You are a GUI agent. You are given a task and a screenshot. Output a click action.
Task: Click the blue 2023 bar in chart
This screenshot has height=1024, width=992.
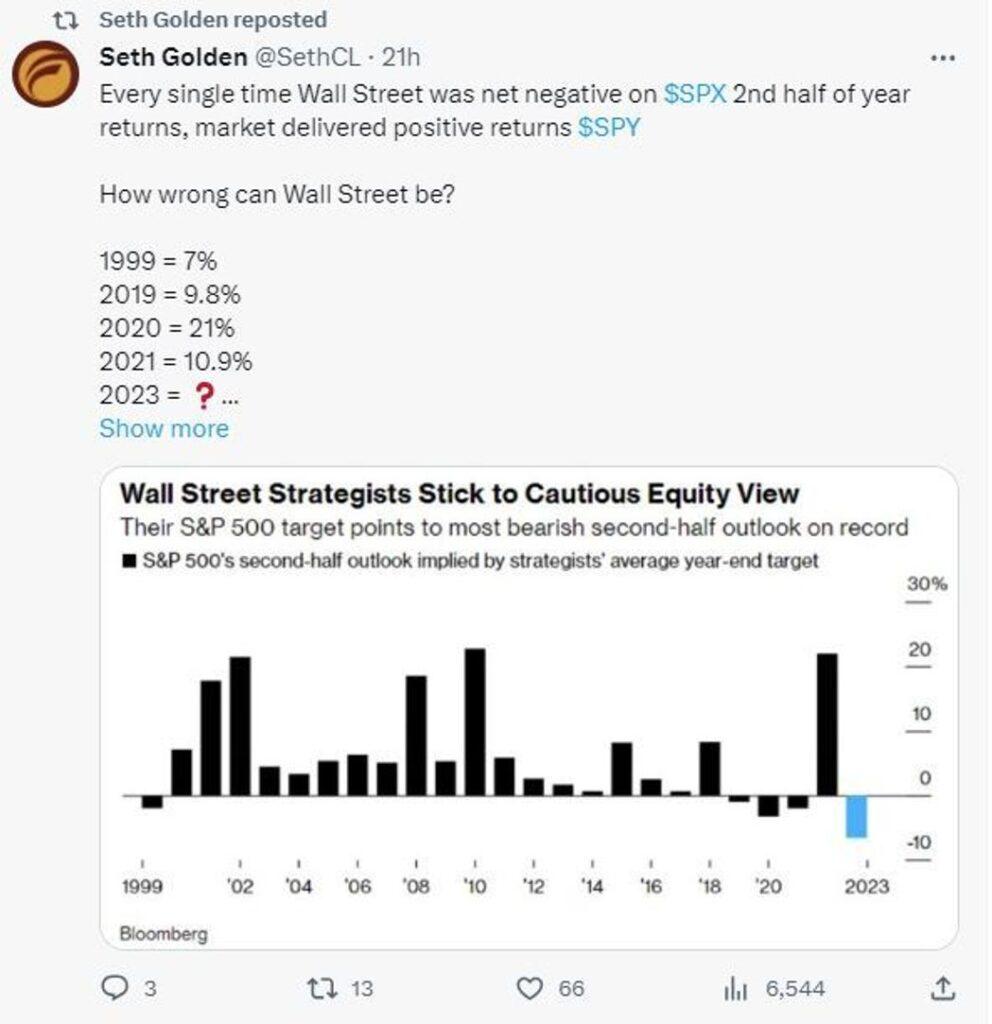856,816
